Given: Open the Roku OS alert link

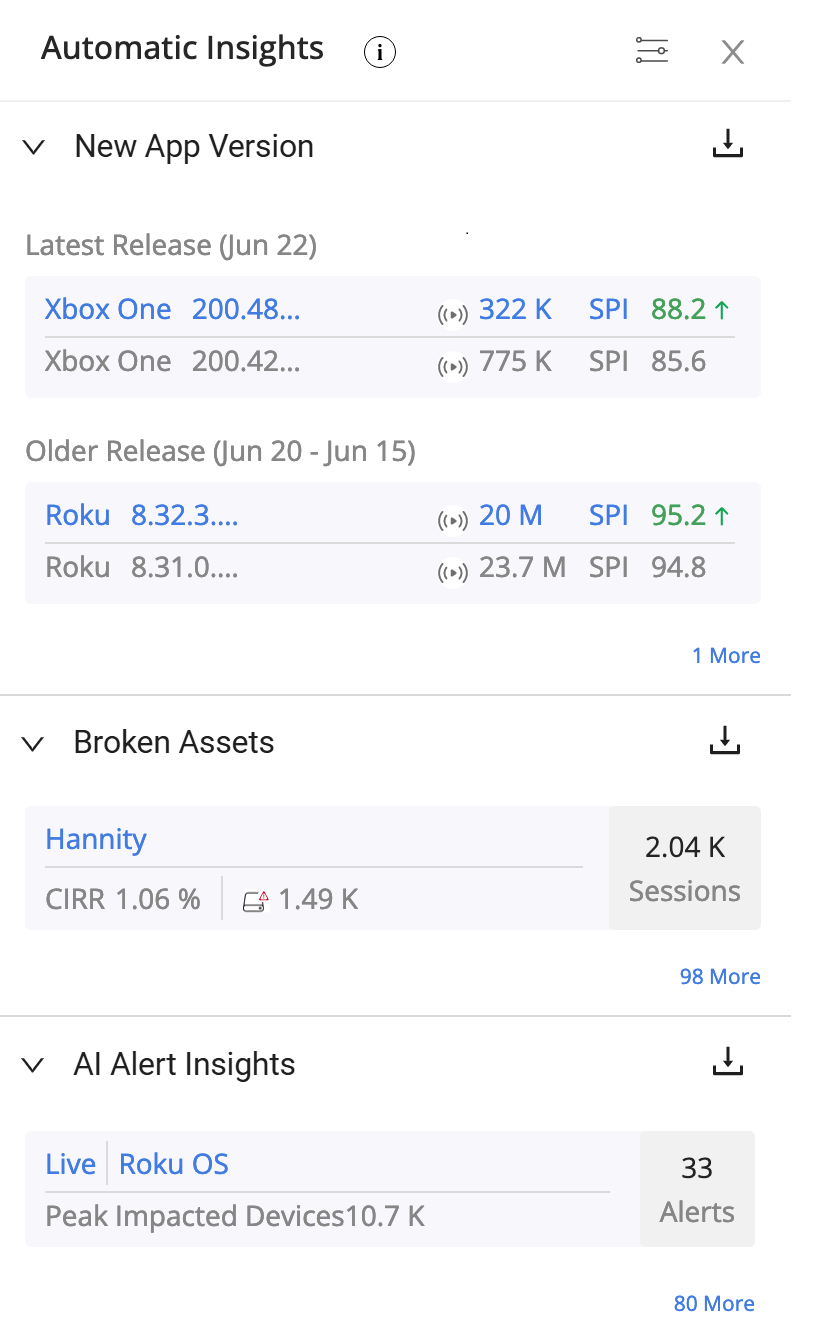Looking at the screenshot, I should pyautogui.click(x=174, y=1164).
